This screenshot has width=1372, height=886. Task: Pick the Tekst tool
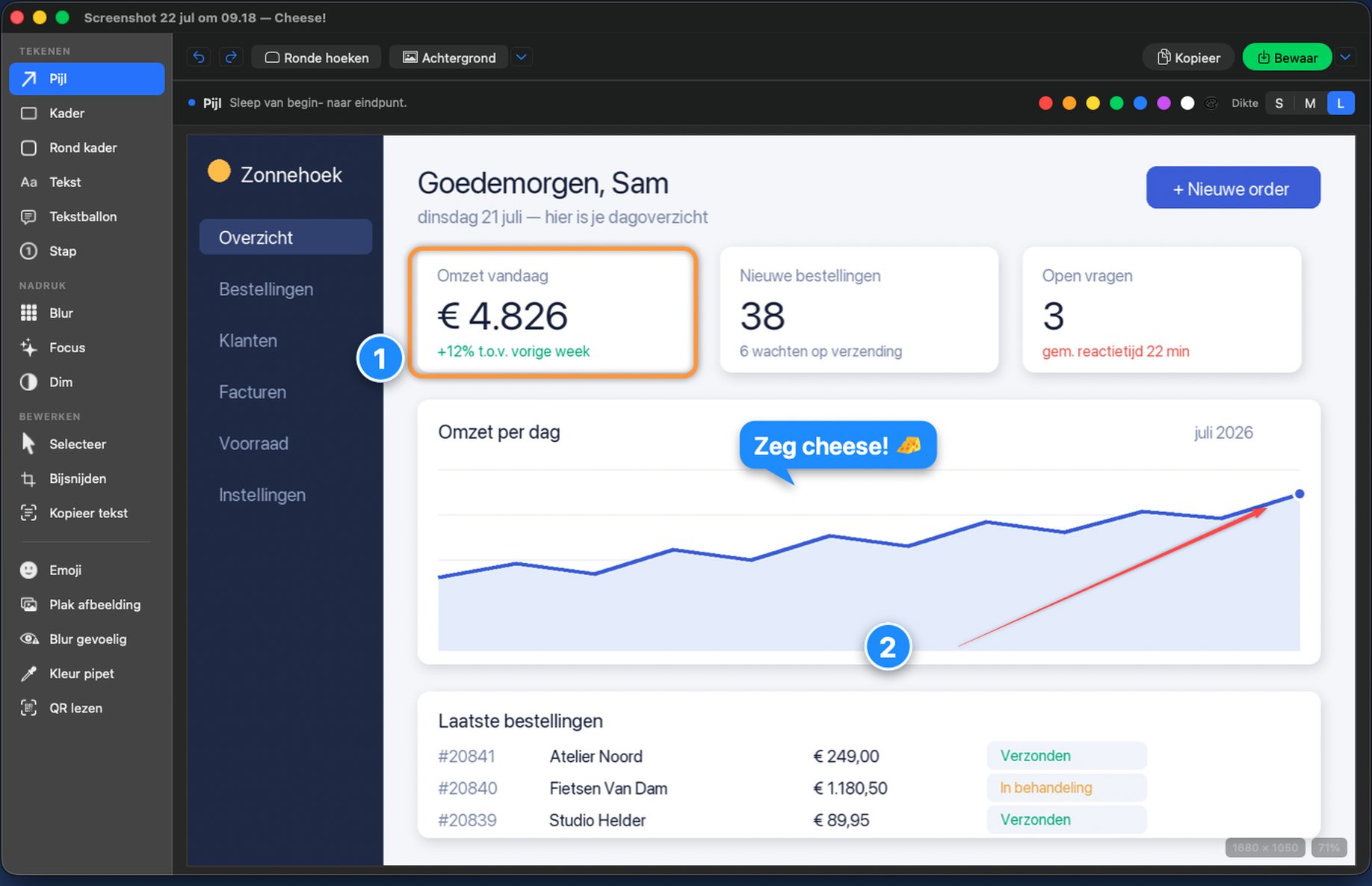point(87,182)
